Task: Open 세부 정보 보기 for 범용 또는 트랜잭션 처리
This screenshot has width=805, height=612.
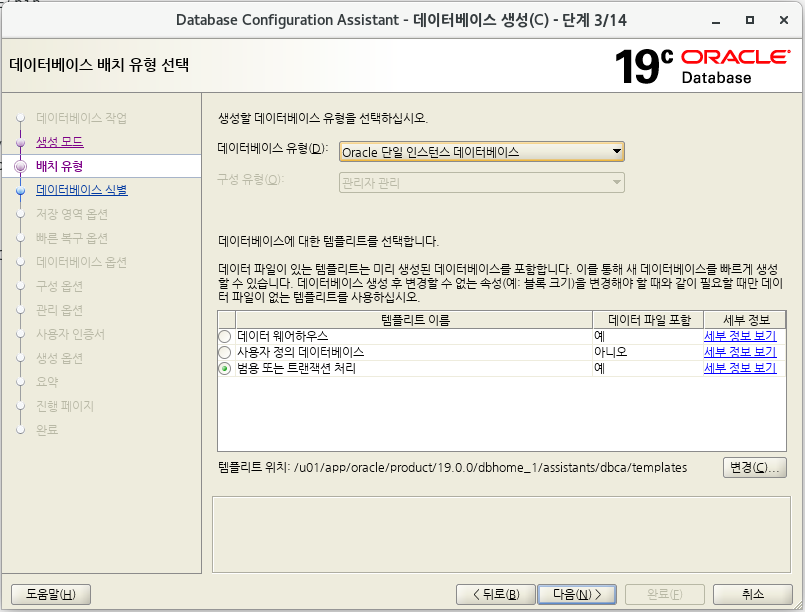Action: coord(740,368)
